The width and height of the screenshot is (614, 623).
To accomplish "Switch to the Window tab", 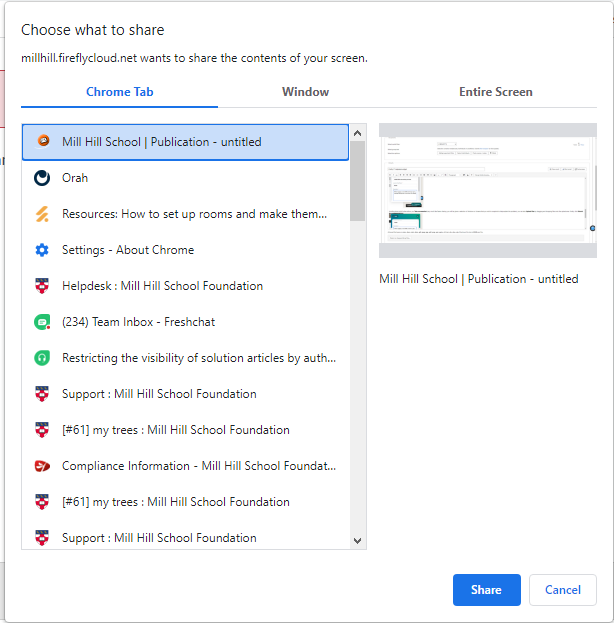I will tap(306, 92).
